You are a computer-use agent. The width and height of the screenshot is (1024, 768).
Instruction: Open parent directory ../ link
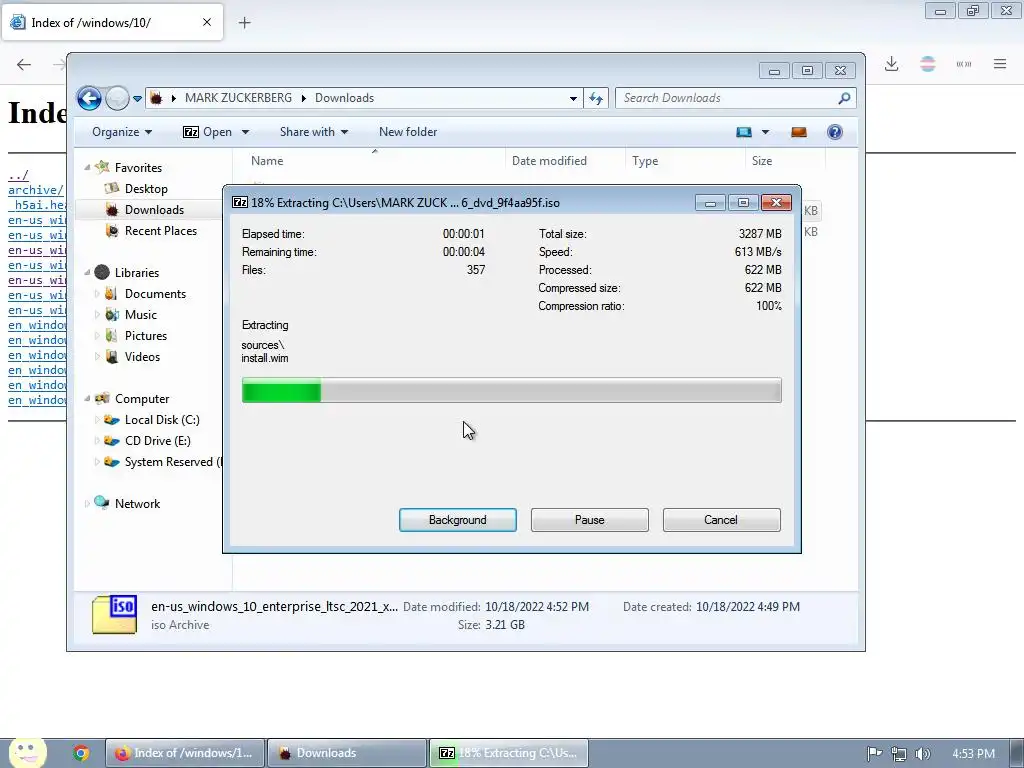(x=18, y=175)
